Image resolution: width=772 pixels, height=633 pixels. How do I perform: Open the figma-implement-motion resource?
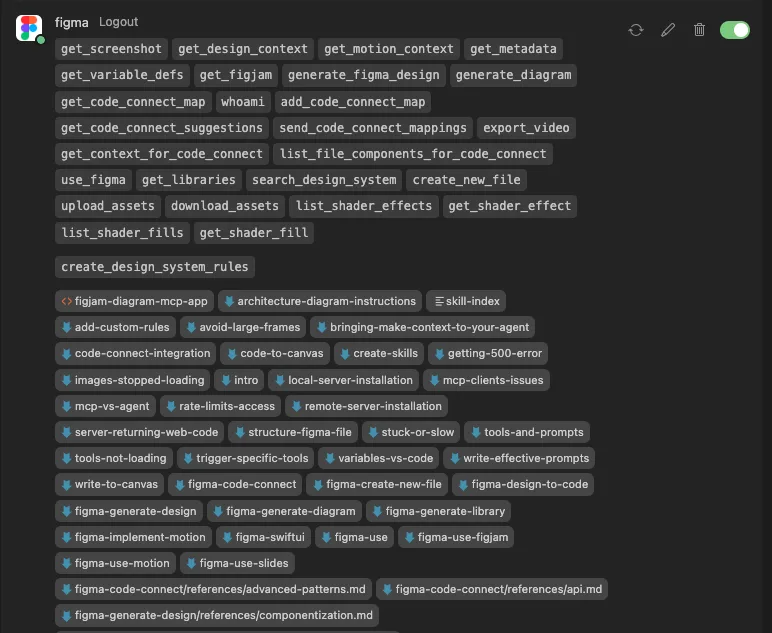pos(133,538)
